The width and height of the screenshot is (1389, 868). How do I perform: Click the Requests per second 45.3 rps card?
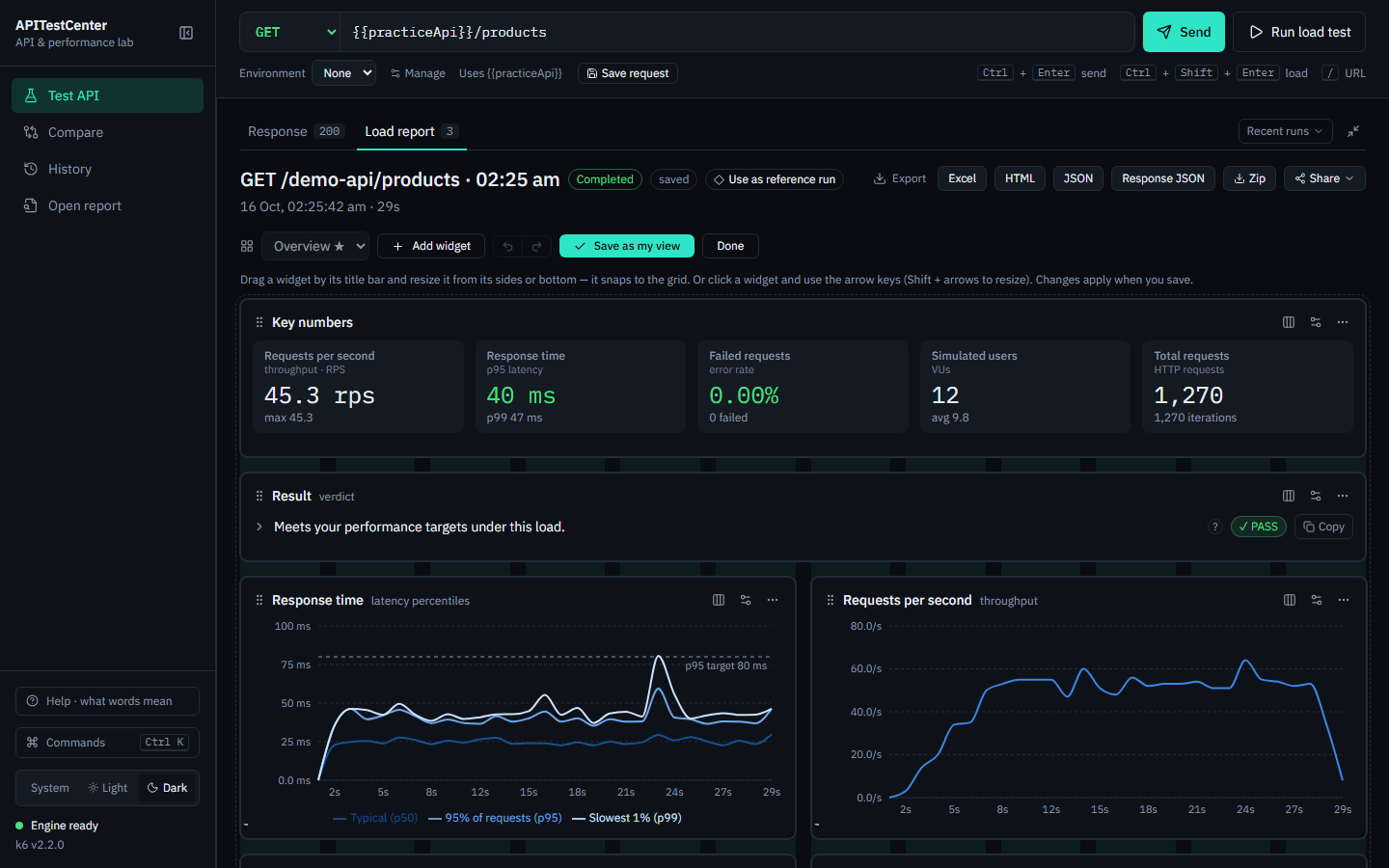tap(358, 387)
